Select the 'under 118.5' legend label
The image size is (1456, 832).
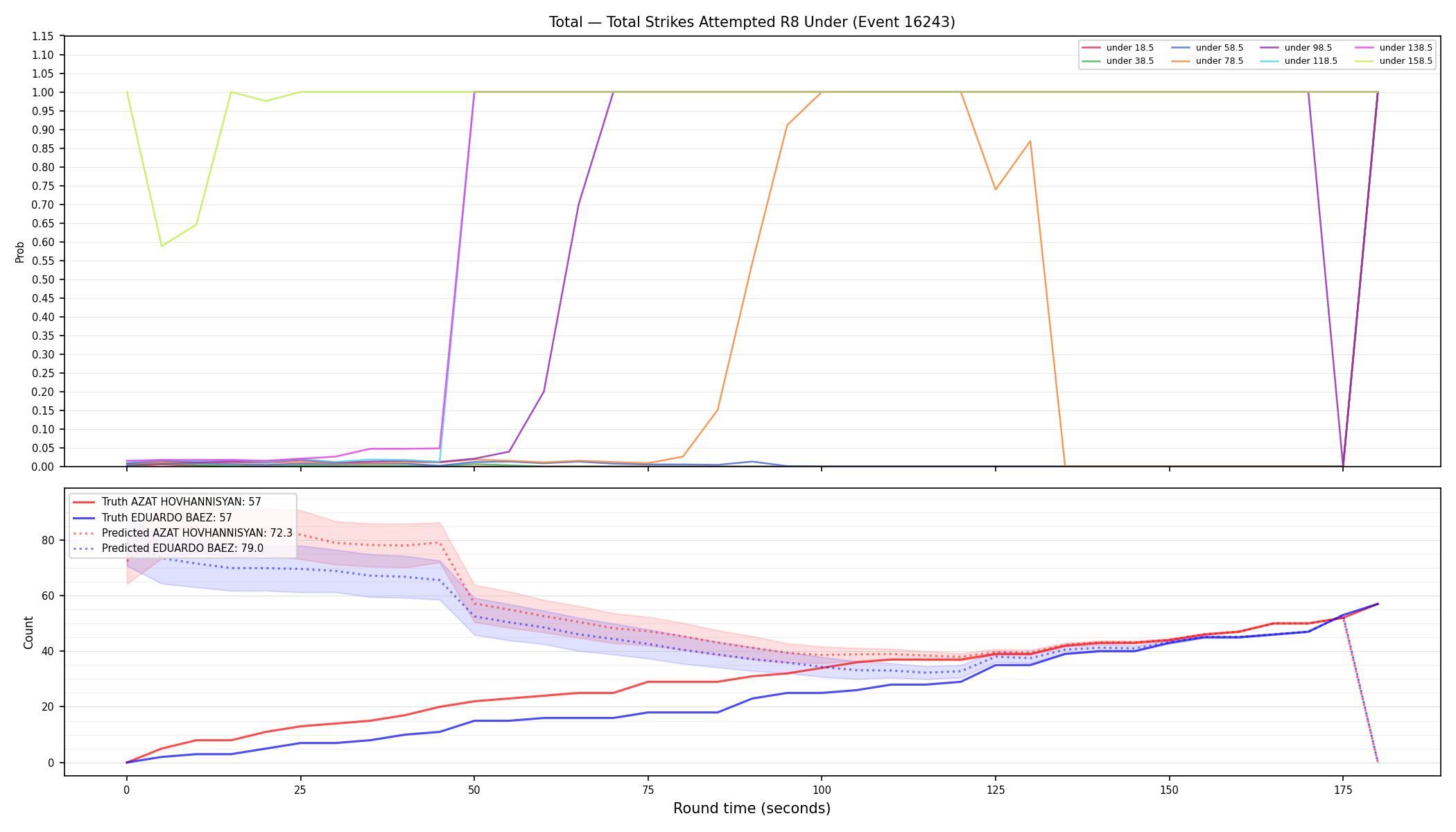[1311, 61]
